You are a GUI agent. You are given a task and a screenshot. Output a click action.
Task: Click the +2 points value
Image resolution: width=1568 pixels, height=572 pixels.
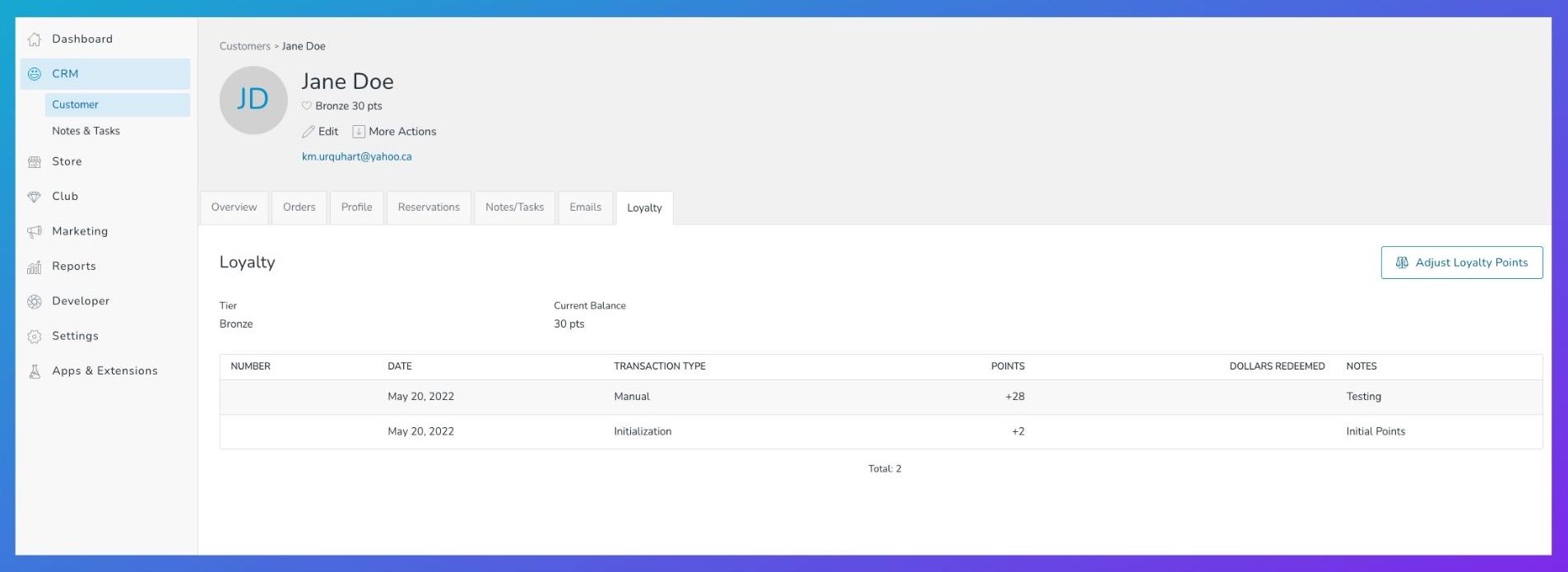[1018, 431]
